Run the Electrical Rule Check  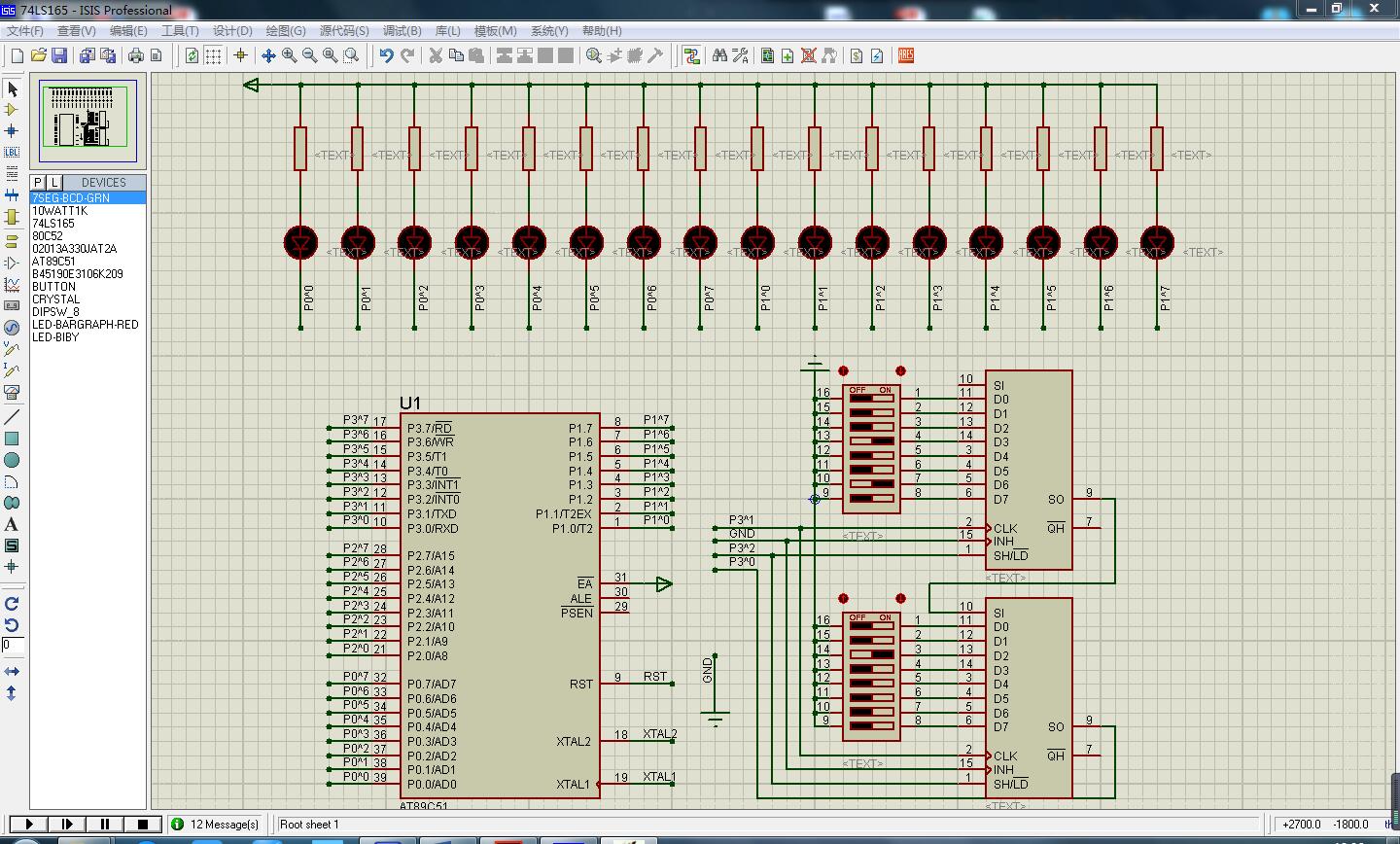[877, 55]
